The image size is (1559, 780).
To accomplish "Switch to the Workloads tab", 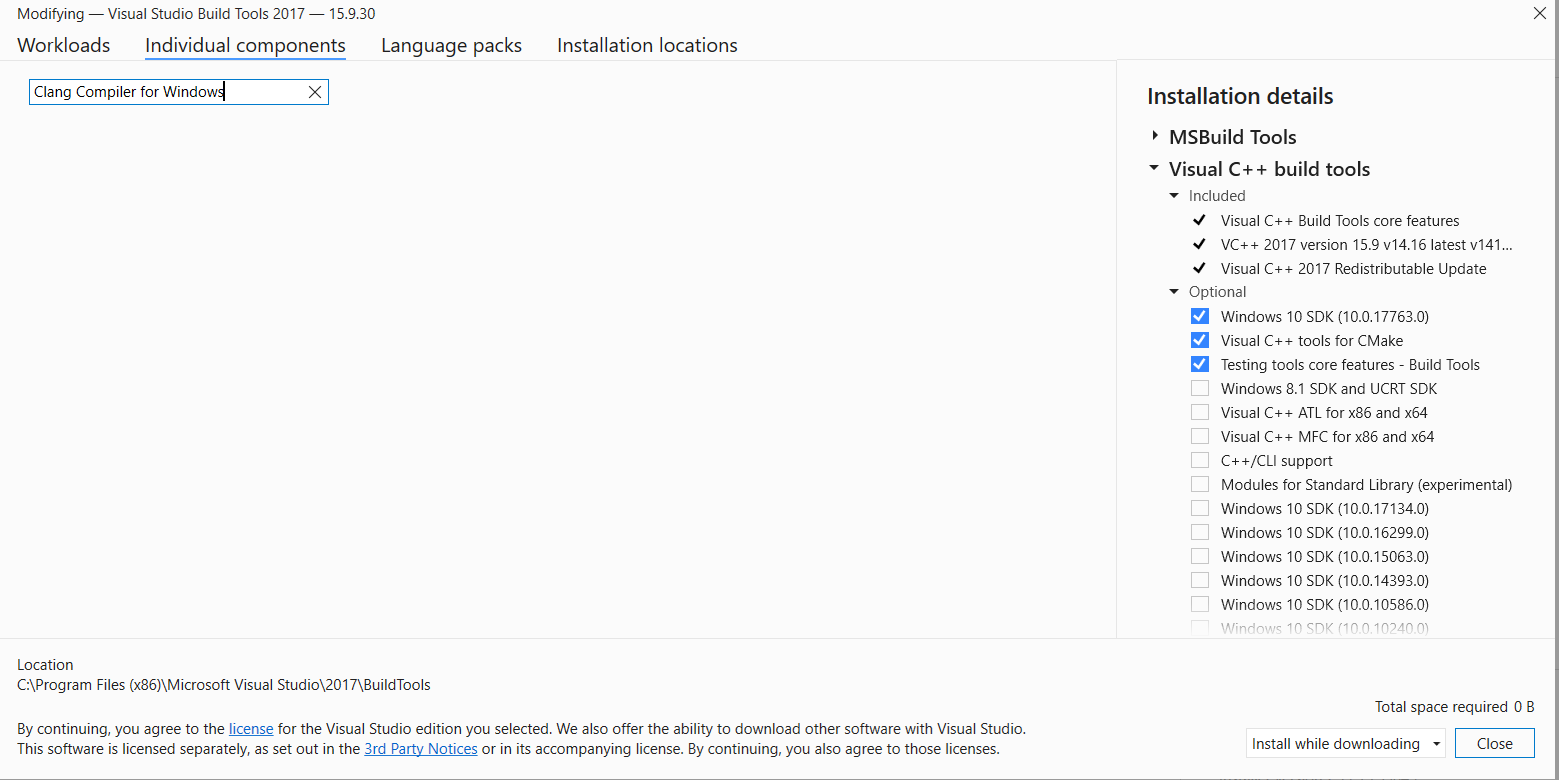I will pyautogui.click(x=64, y=45).
